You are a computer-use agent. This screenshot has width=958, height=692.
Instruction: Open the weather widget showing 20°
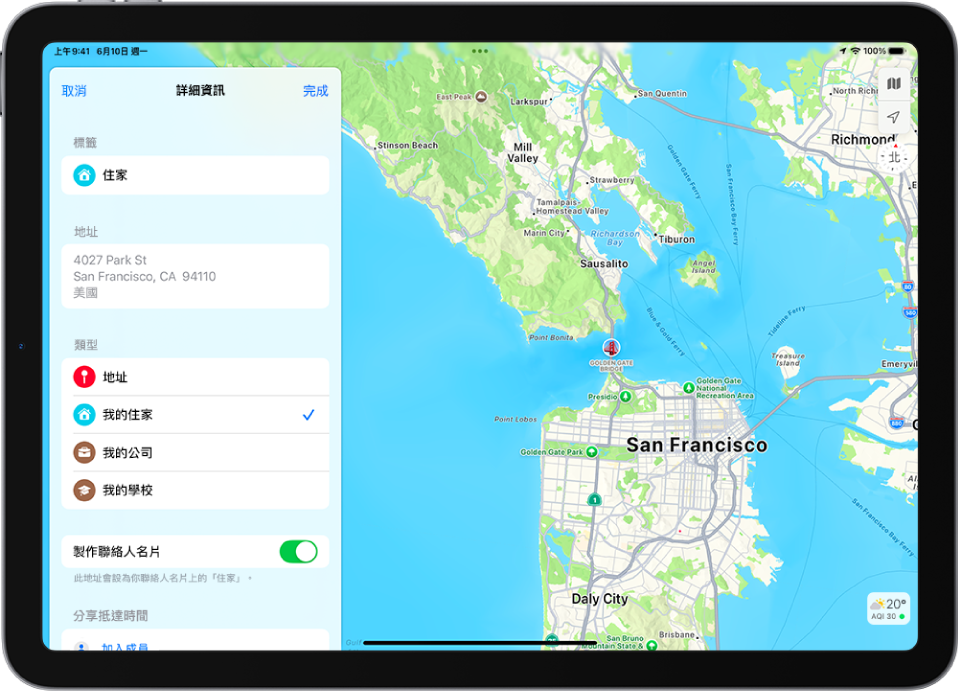888,608
